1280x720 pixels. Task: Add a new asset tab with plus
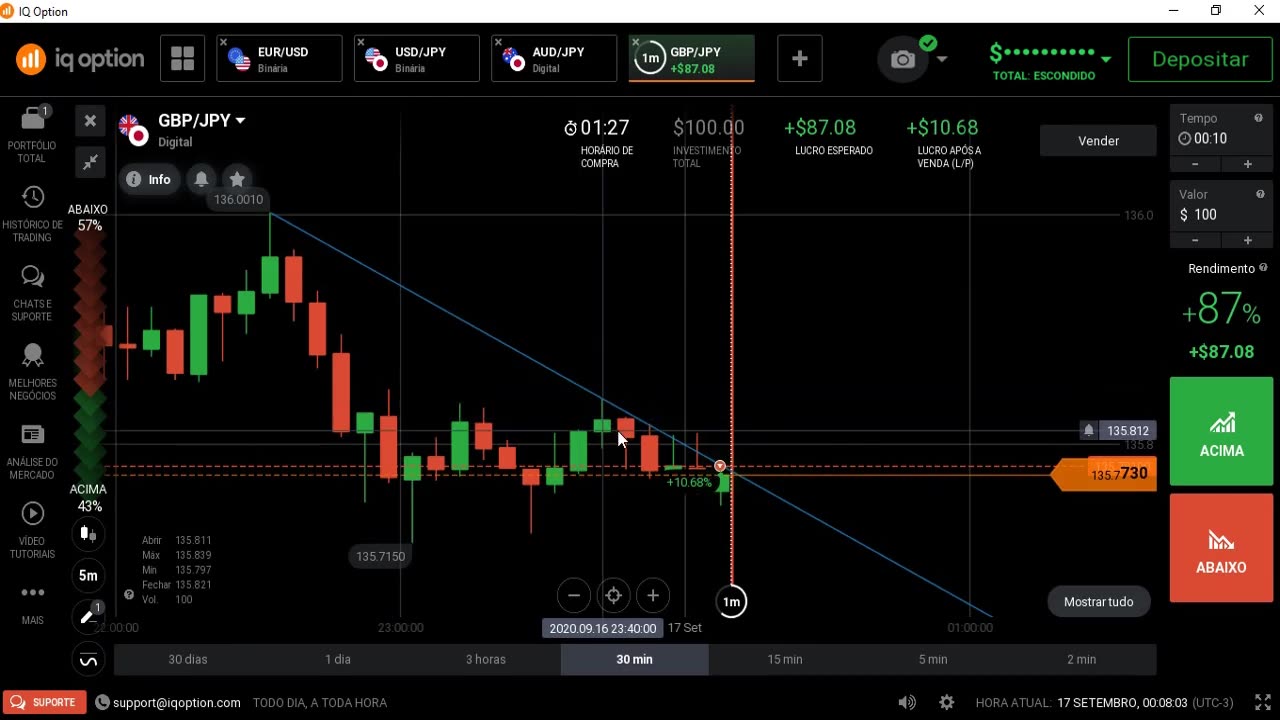799,59
